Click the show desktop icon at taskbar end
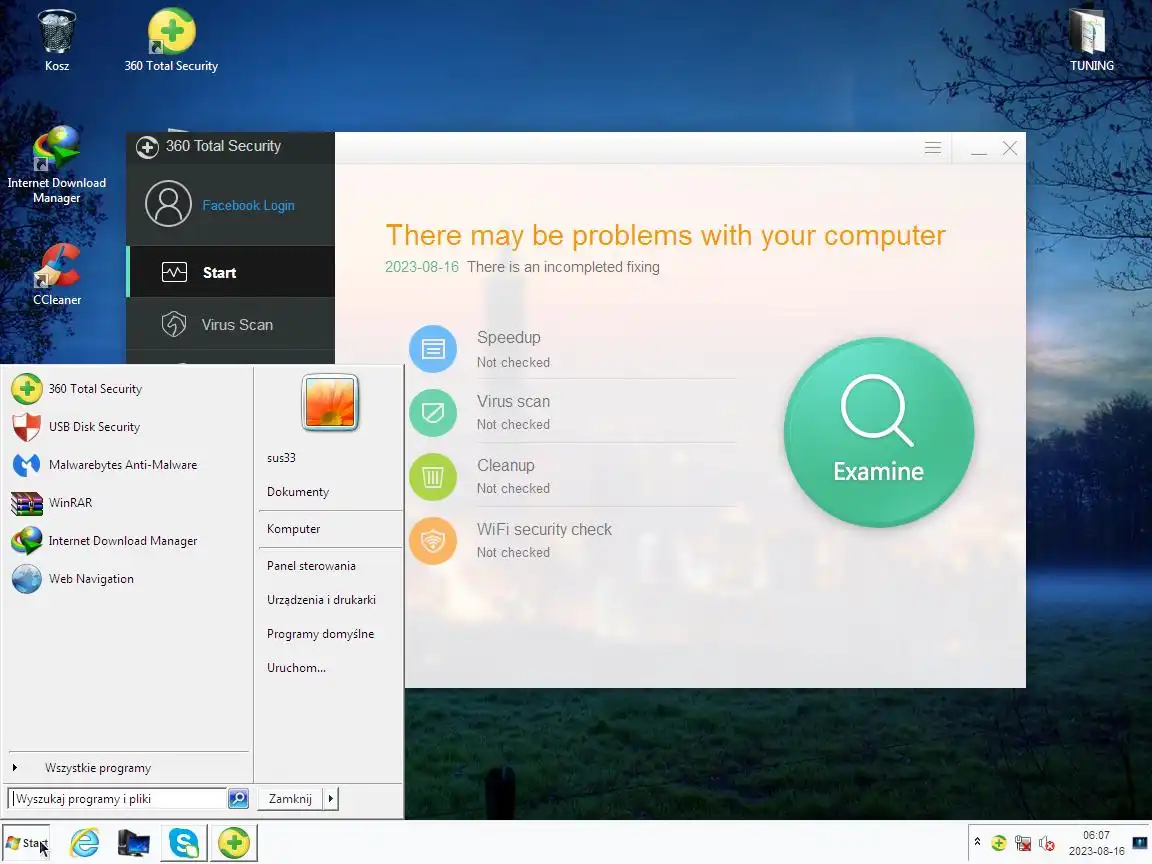This screenshot has height=864, width=1152. pyautogui.click(x=1140, y=843)
